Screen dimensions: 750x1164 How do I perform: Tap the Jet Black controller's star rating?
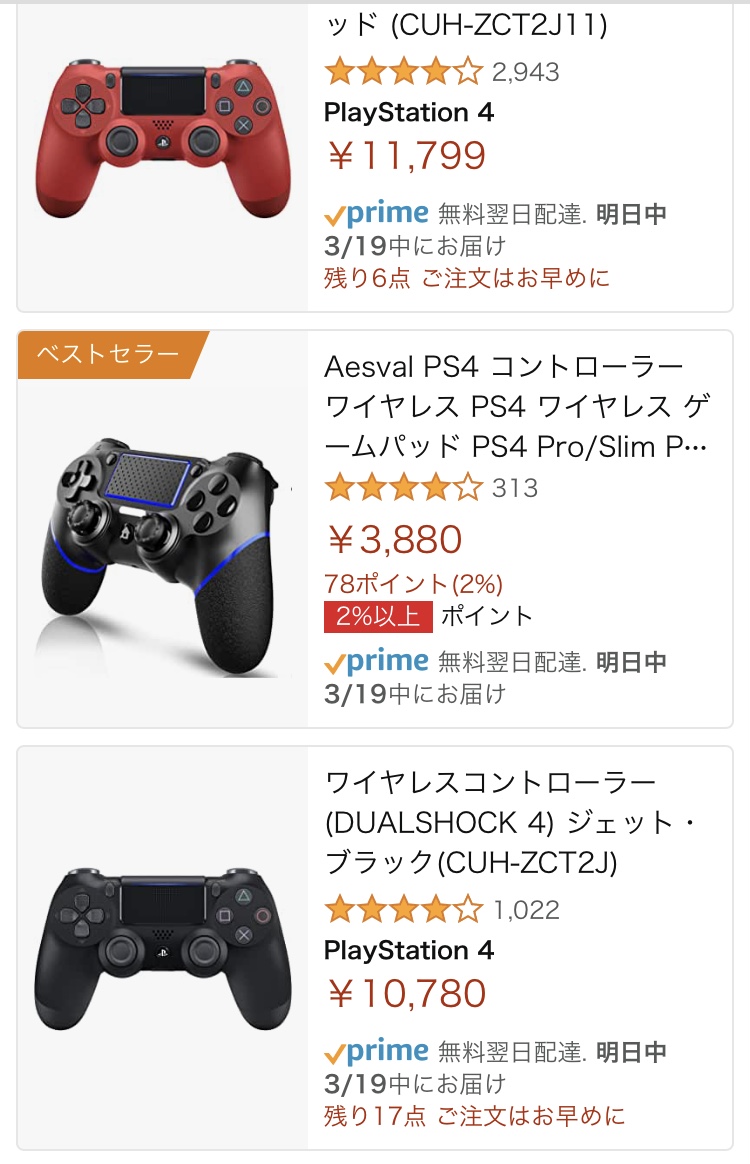403,910
